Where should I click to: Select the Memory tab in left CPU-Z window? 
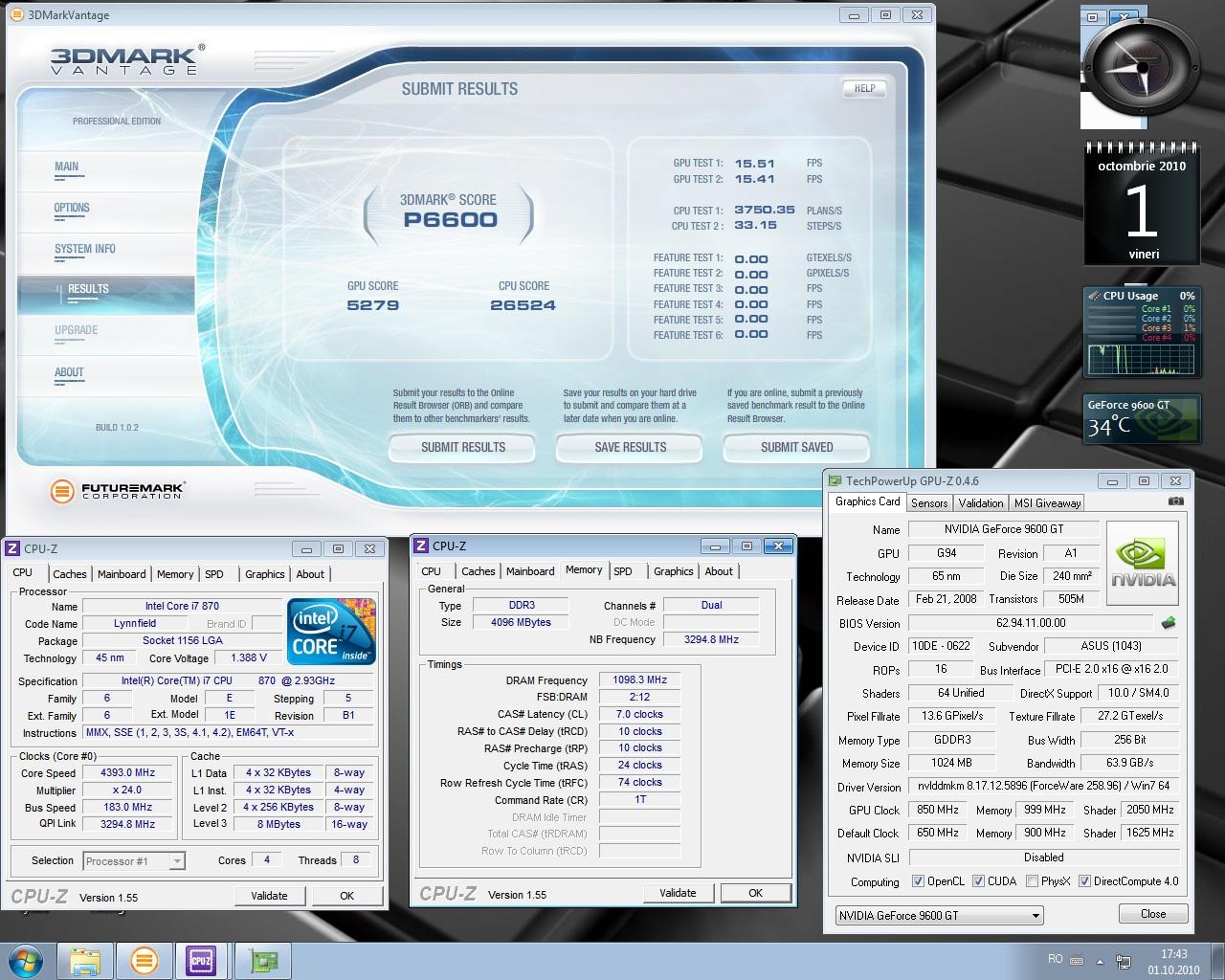pyautogui.click(x=175, y=574)
